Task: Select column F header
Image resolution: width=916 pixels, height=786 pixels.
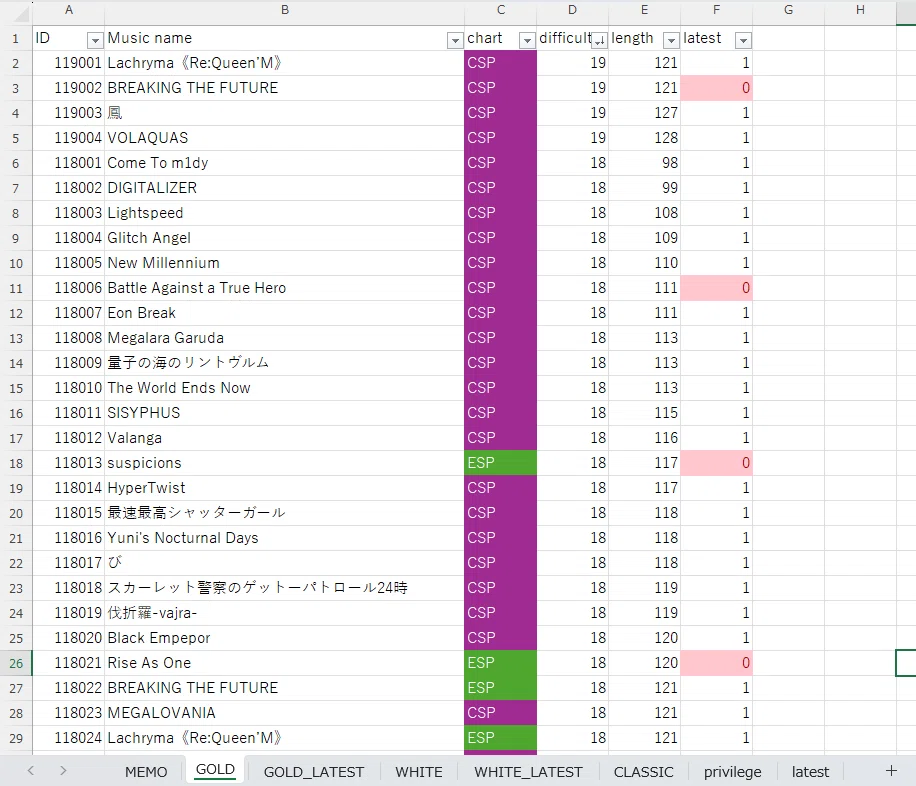Action: click(716, 11)
